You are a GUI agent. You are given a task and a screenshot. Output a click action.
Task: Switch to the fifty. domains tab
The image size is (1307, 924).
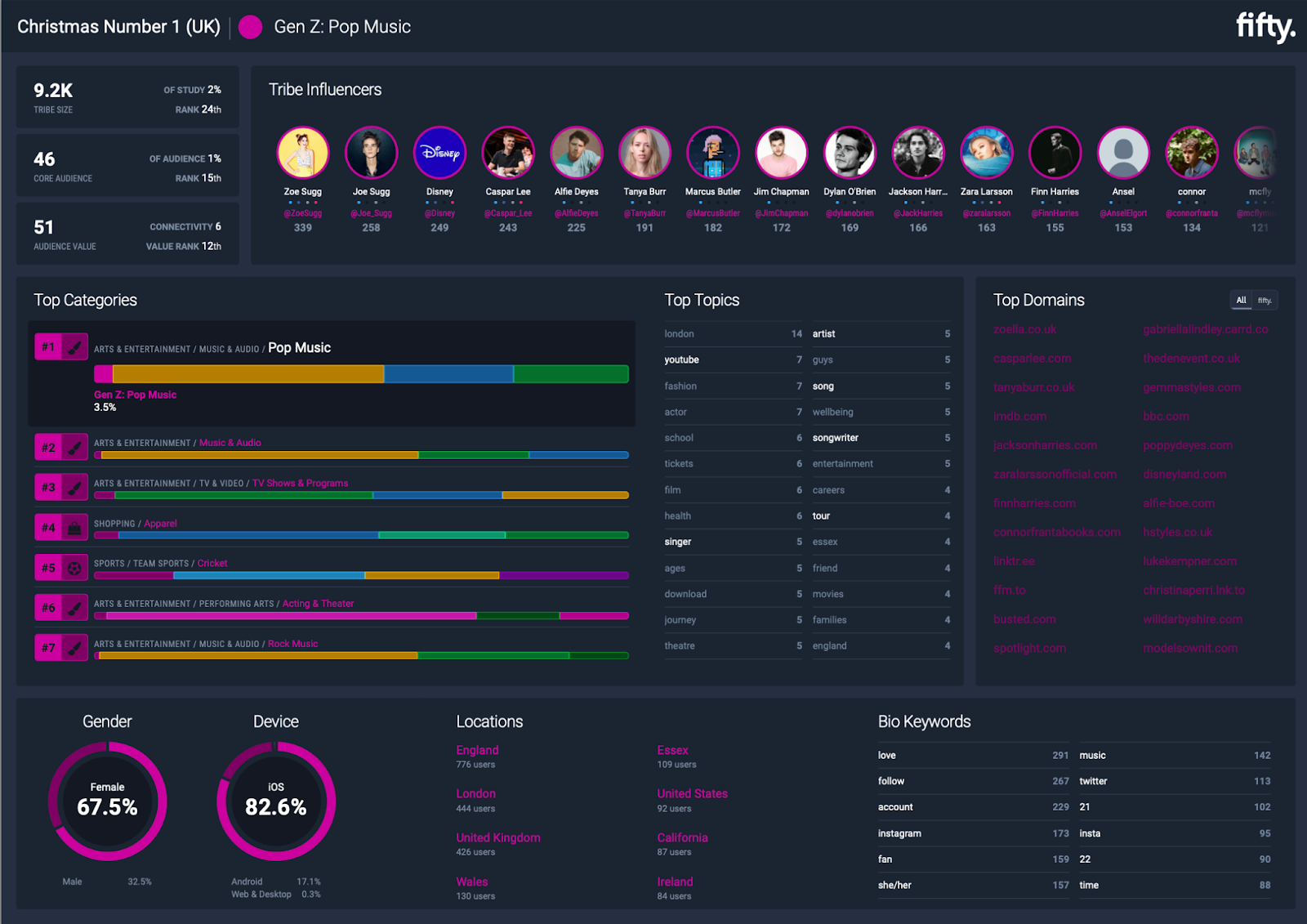coord(1265,300)
